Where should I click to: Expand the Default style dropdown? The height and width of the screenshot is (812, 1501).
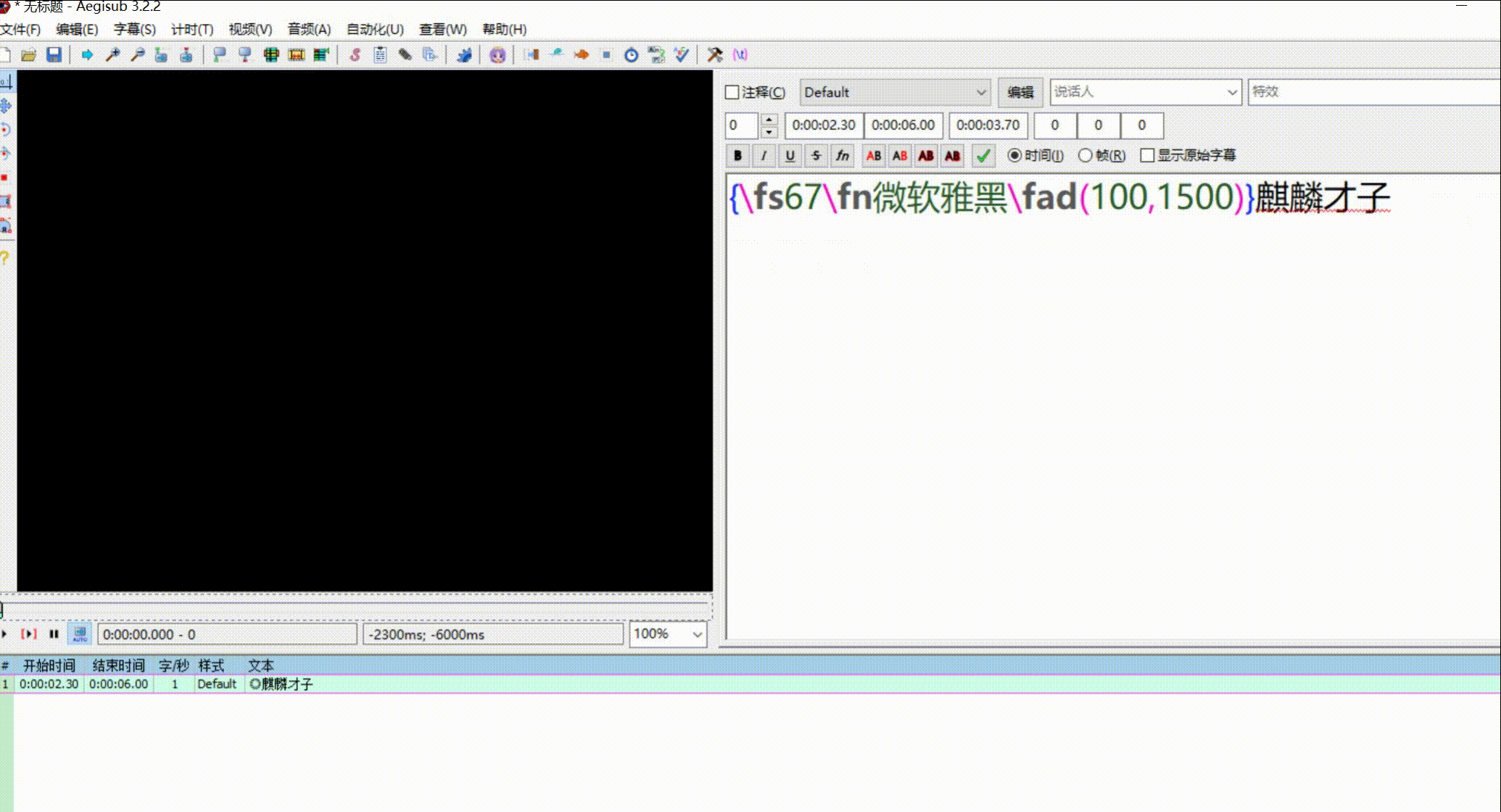tap(980, 93)
